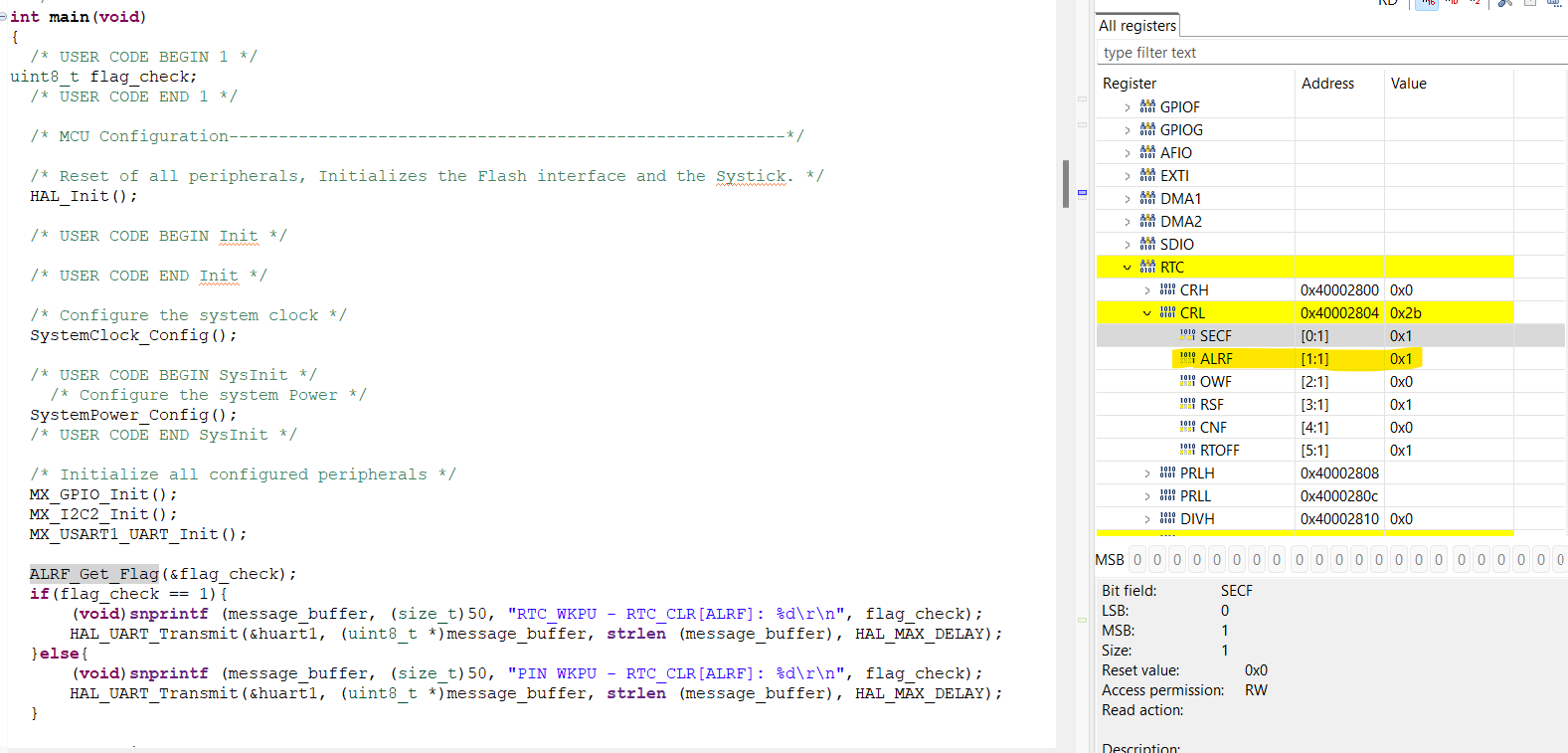Click the SystemClock_Config() call line
Screen dimensions: 1568x753
click(133, 335)
